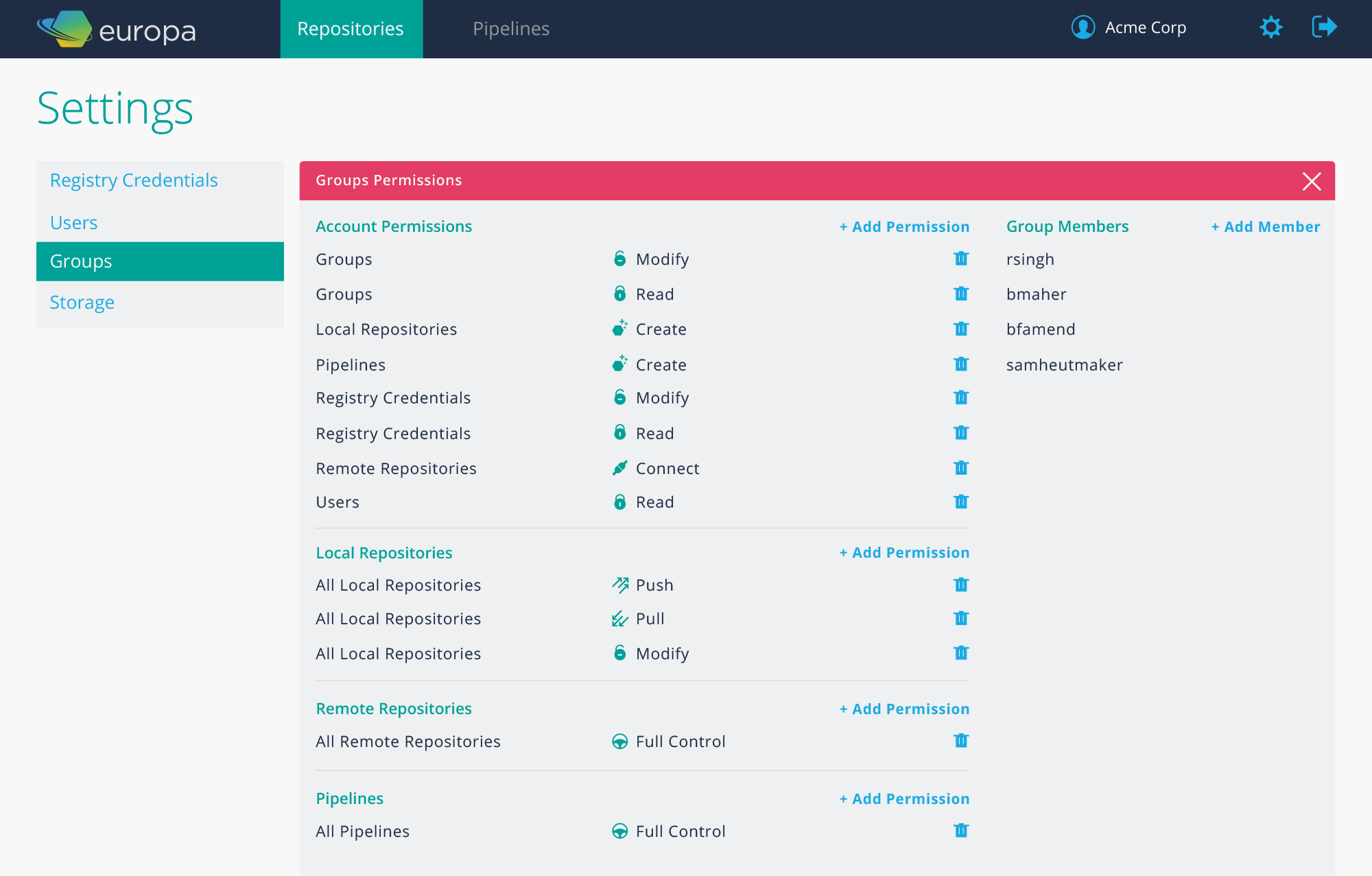Remove the Pipelines Create permission

pyautogui.click(x=960, y=364)
